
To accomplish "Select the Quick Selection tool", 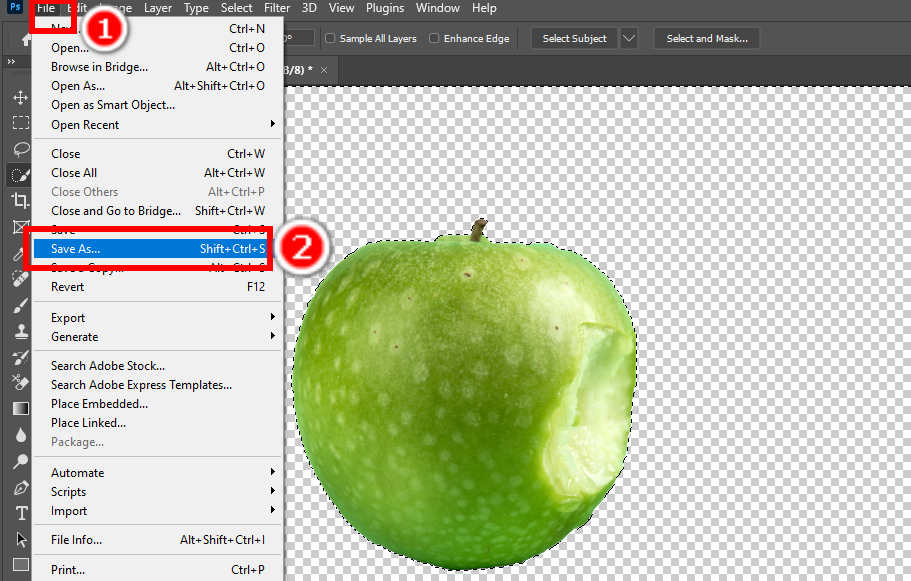I will tap(21, 174).
